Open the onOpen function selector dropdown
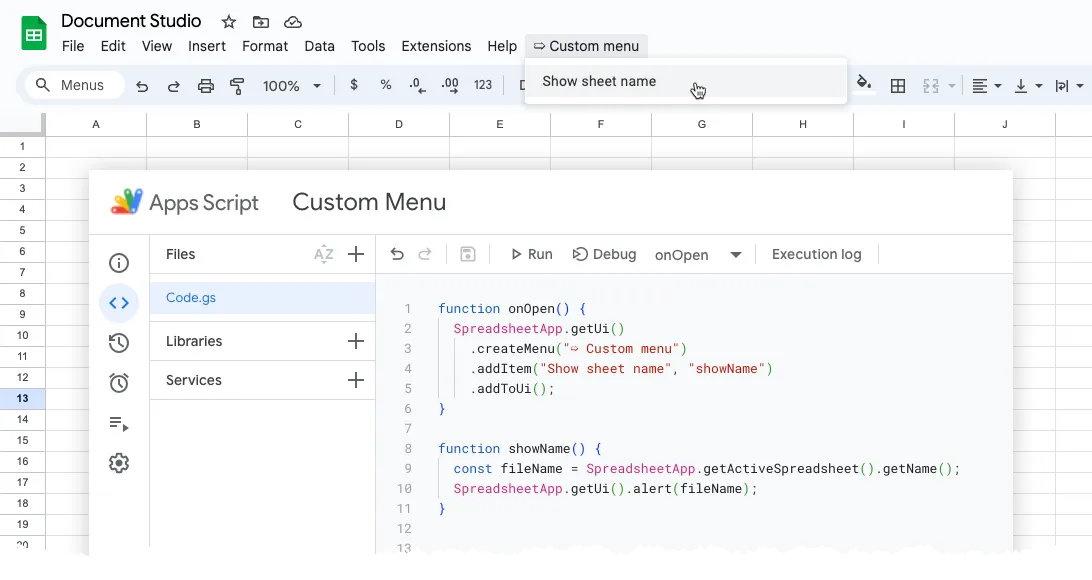This screenshot has height=580, width=1092. [700, 254]
